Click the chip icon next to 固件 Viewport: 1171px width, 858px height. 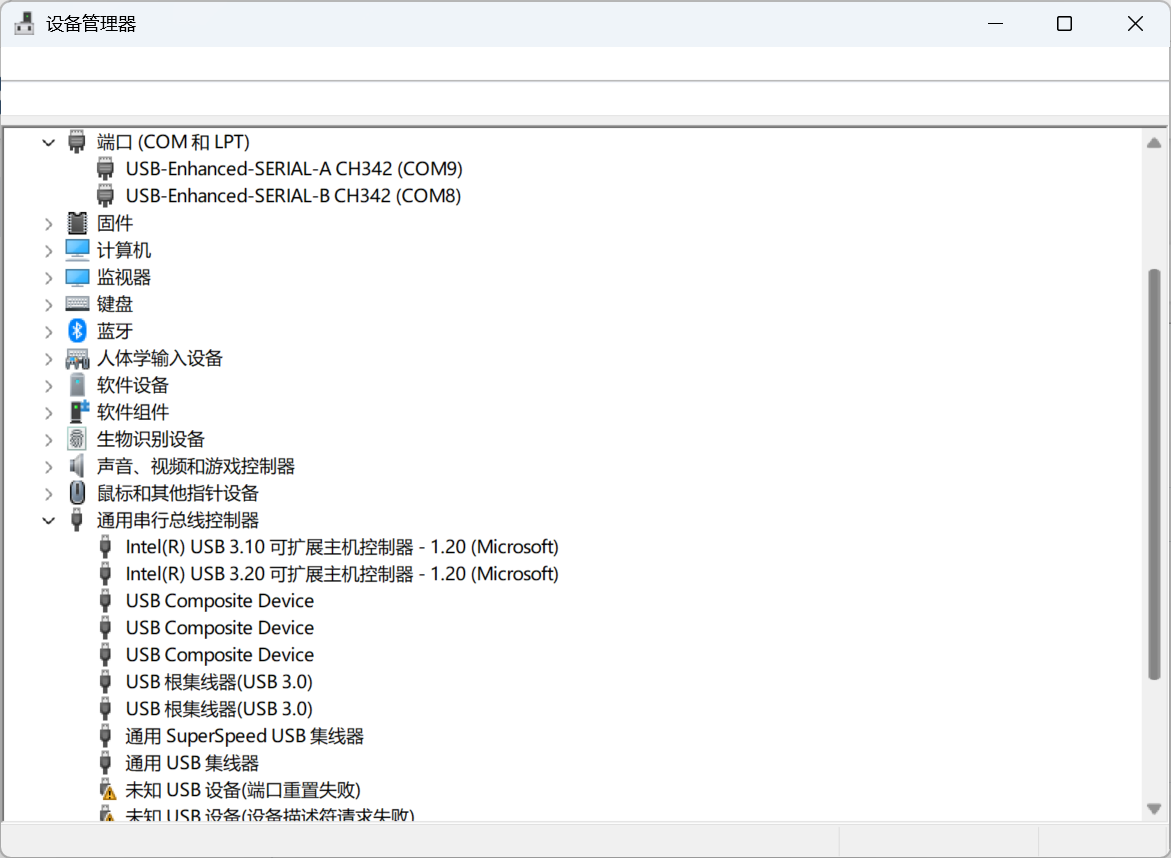click(77, 223)
